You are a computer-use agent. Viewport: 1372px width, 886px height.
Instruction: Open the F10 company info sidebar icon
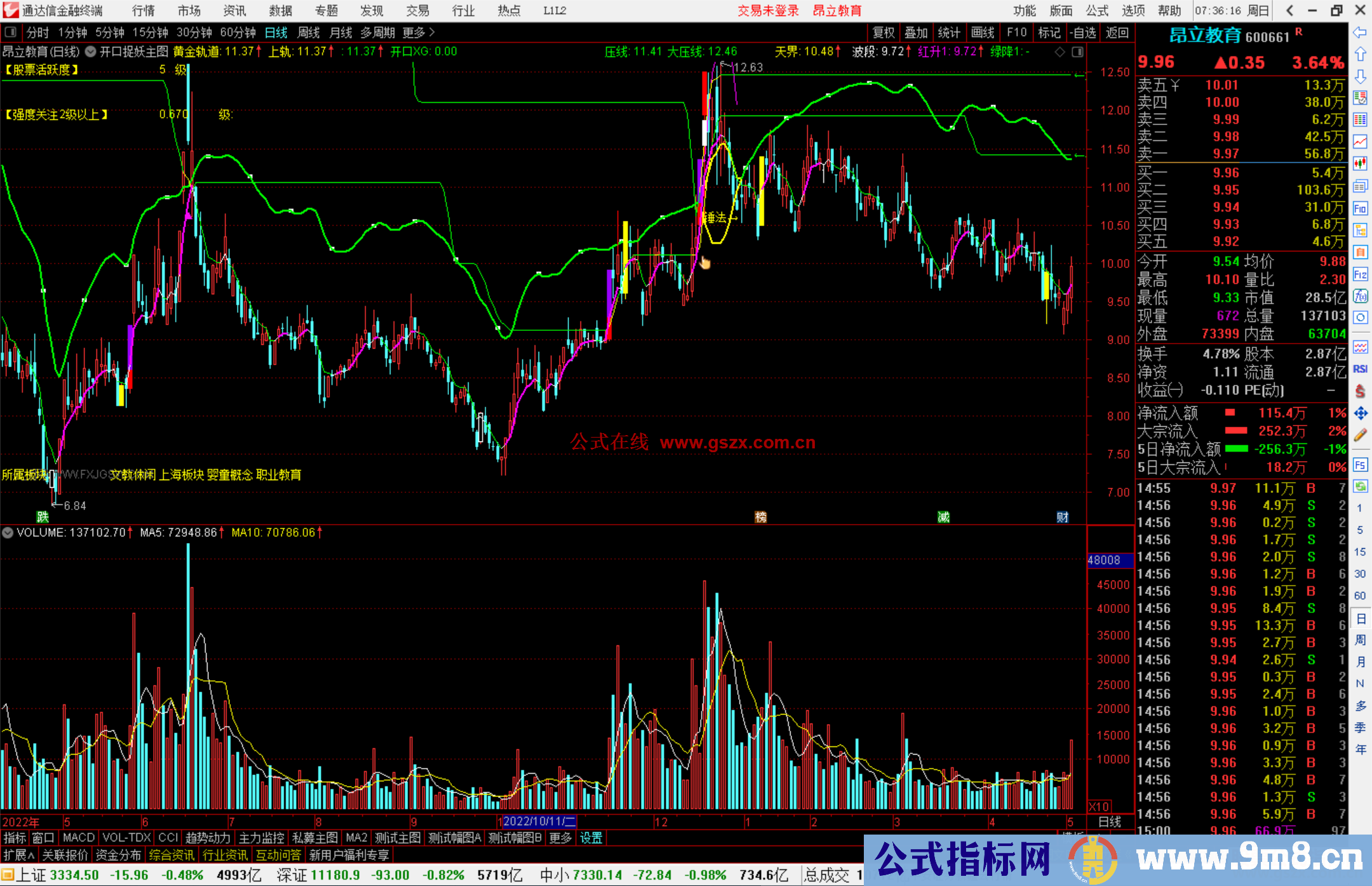[x=1360, y=208]
